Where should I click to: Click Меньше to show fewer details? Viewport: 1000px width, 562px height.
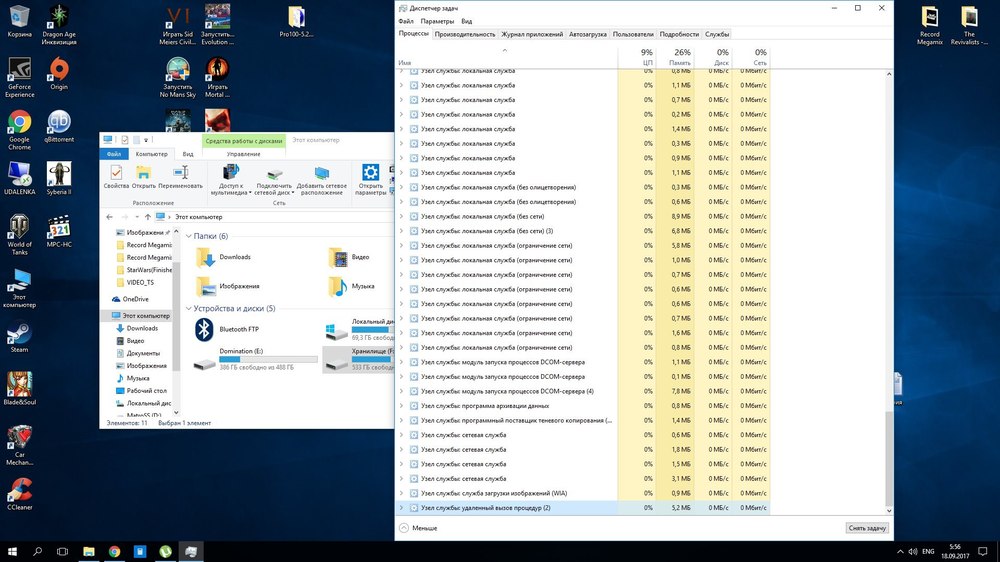coord(418,528)
